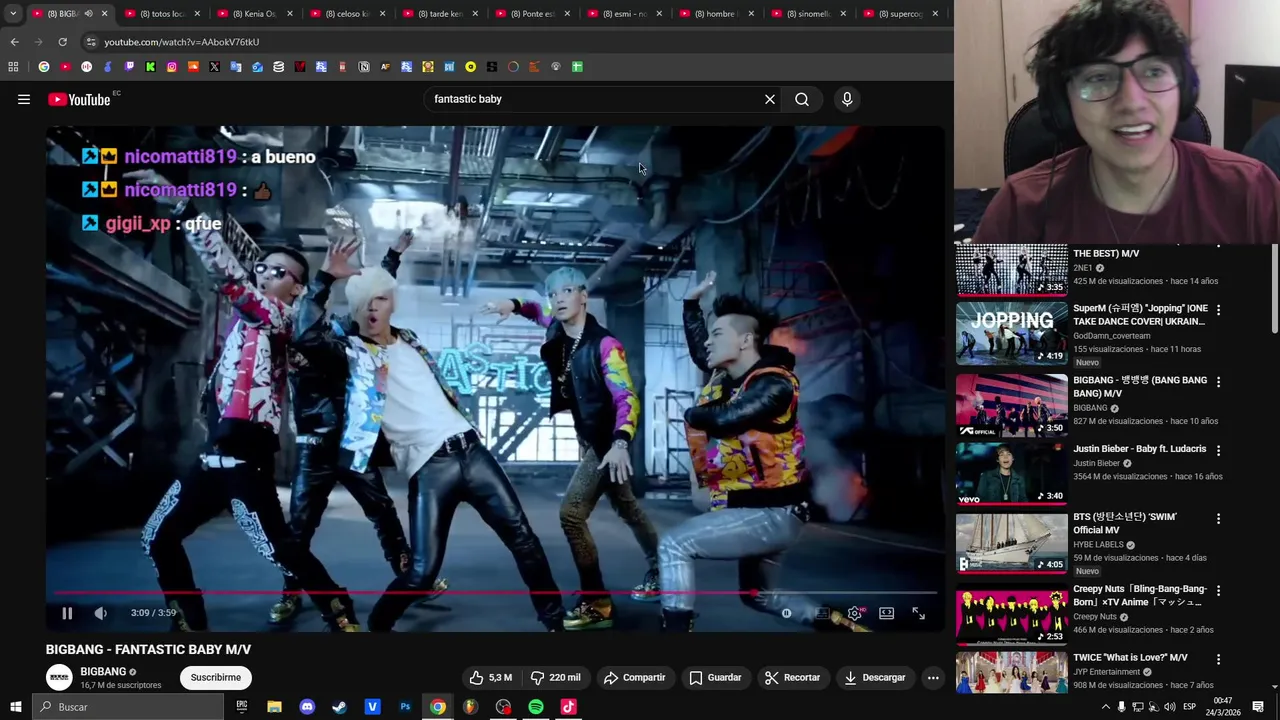Start voice search with microphone icon
The height and width of the screenshot is (720, 1280).
tap(847, 99)
